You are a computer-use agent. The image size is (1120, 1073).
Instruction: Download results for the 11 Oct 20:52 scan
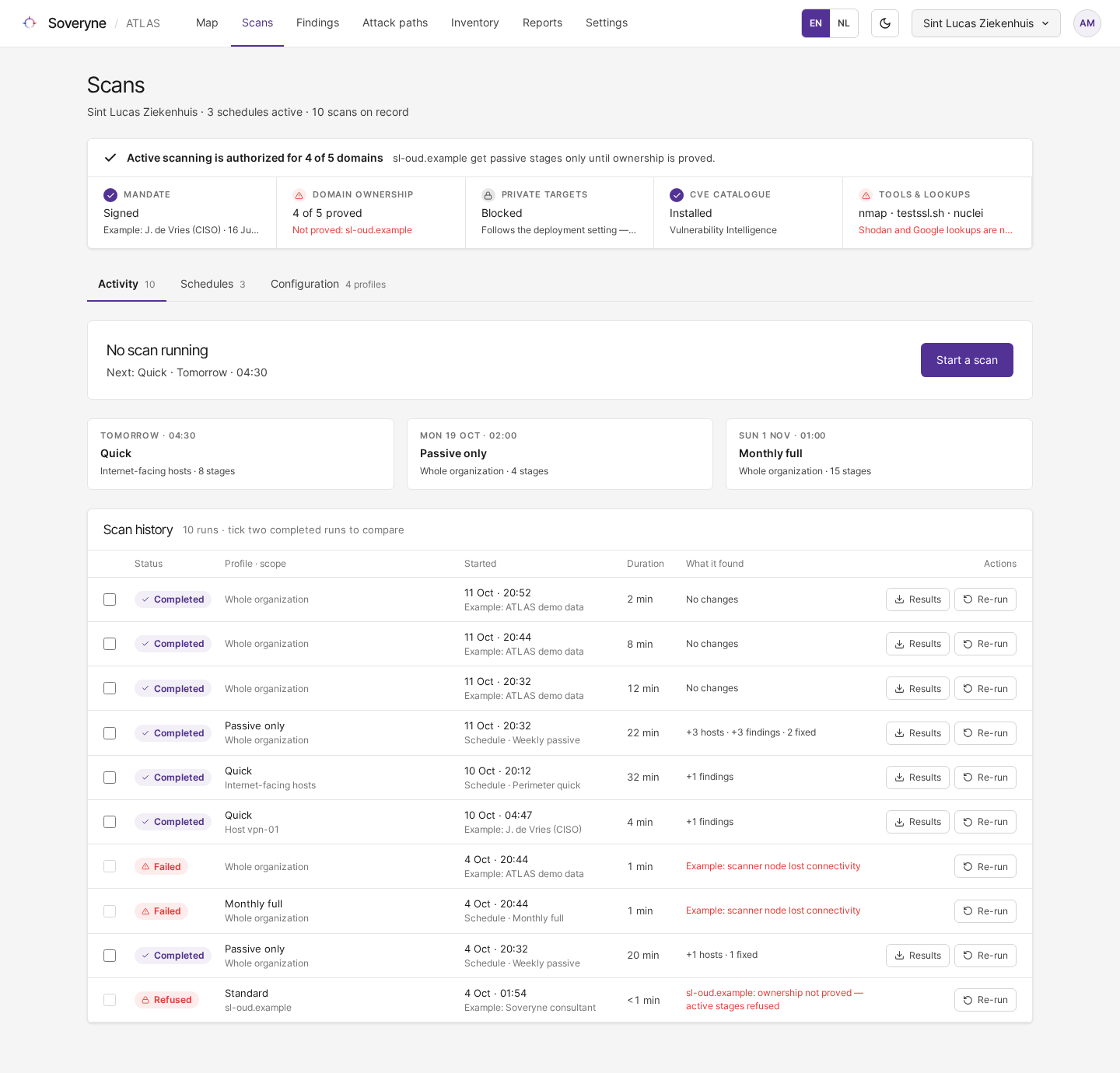pyautogui.click(x=918, y=599)
